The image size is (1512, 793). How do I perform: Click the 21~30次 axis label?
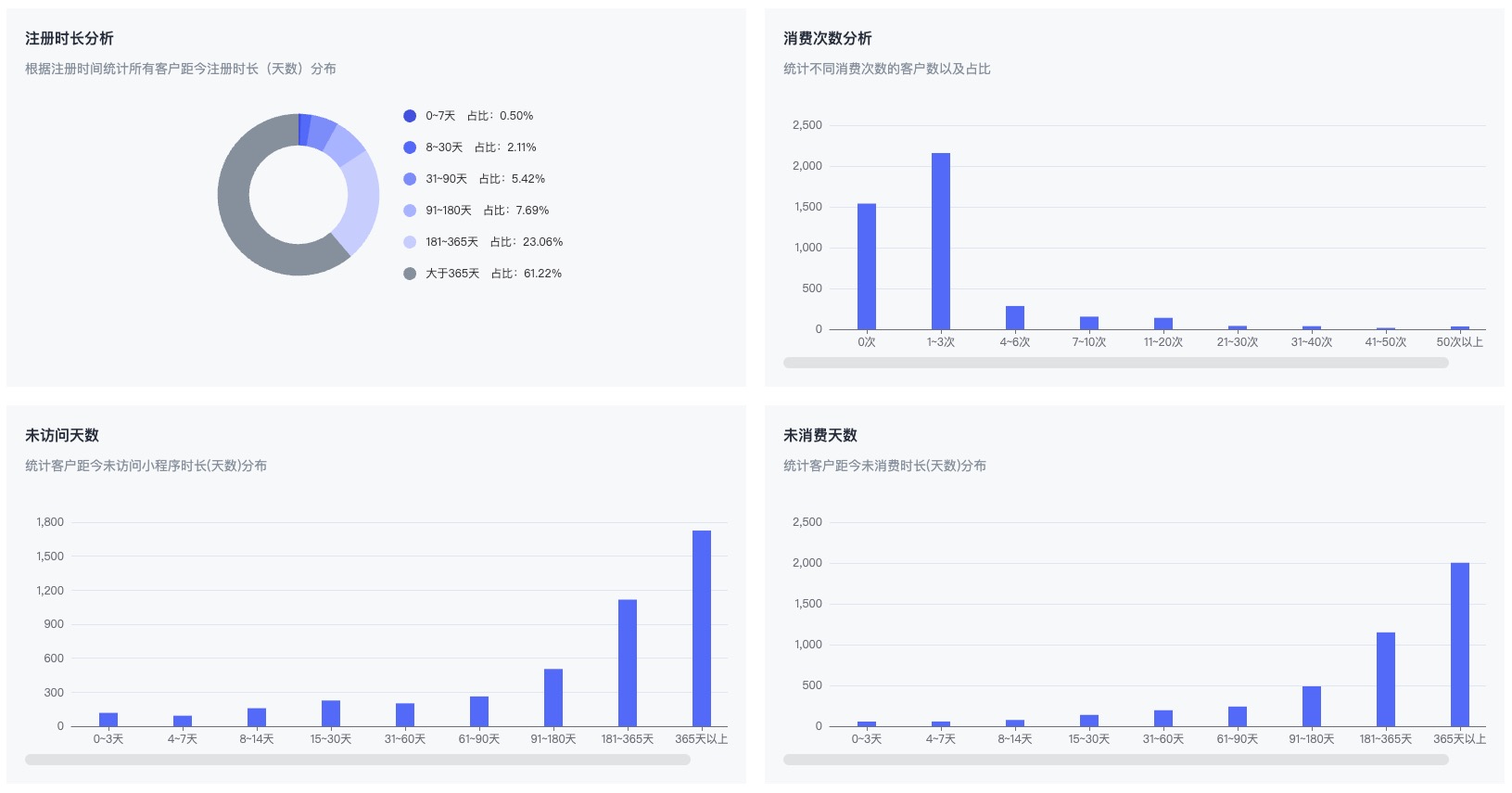point(1238,342)
